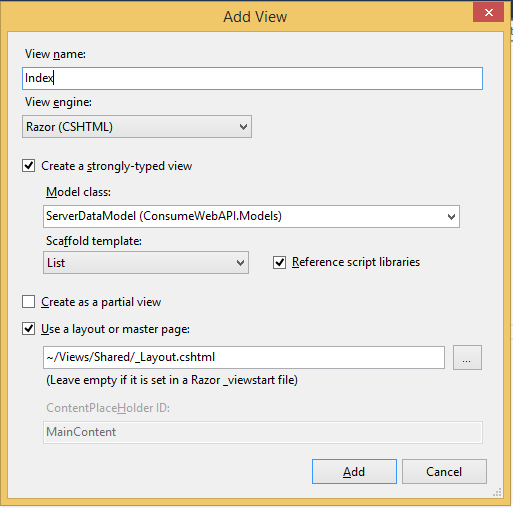Click the View name text field
513x508 pixels.
[x=252, y=78]
